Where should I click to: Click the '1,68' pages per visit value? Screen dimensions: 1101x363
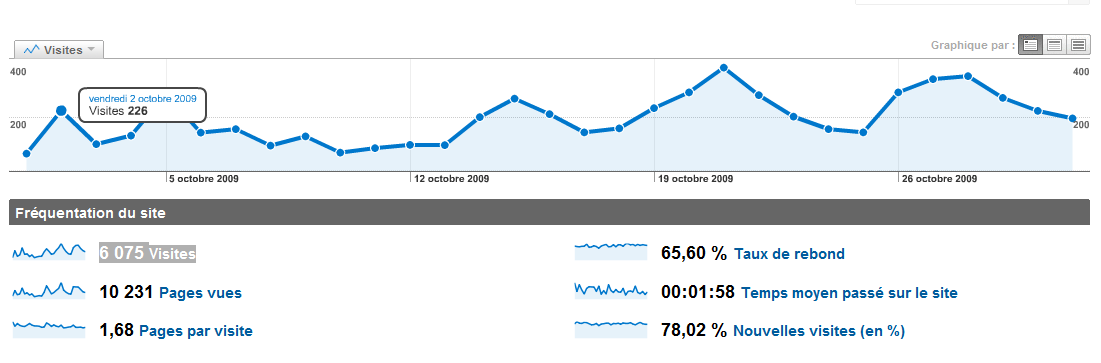[117, 330]
